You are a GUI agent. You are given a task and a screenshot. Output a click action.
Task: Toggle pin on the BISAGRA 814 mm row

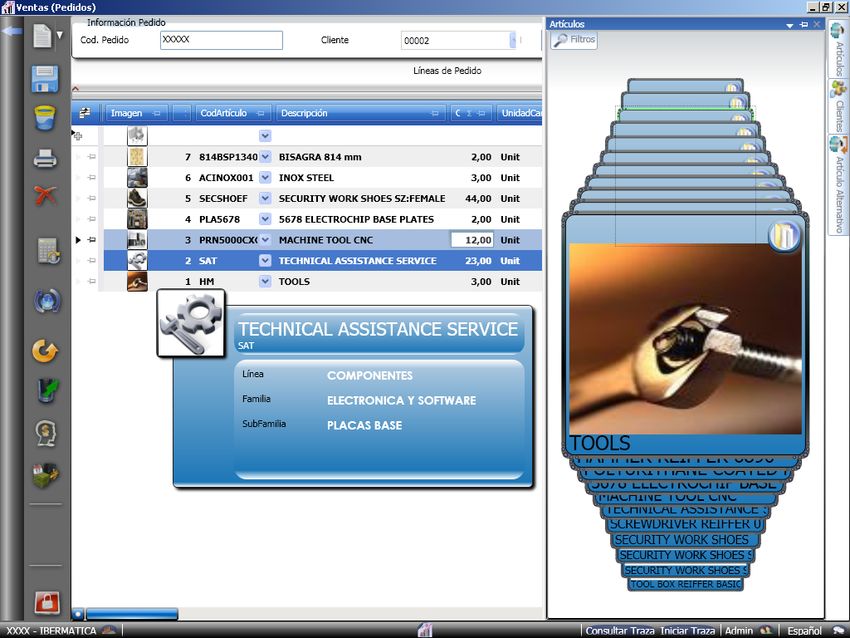coord(91,157)
